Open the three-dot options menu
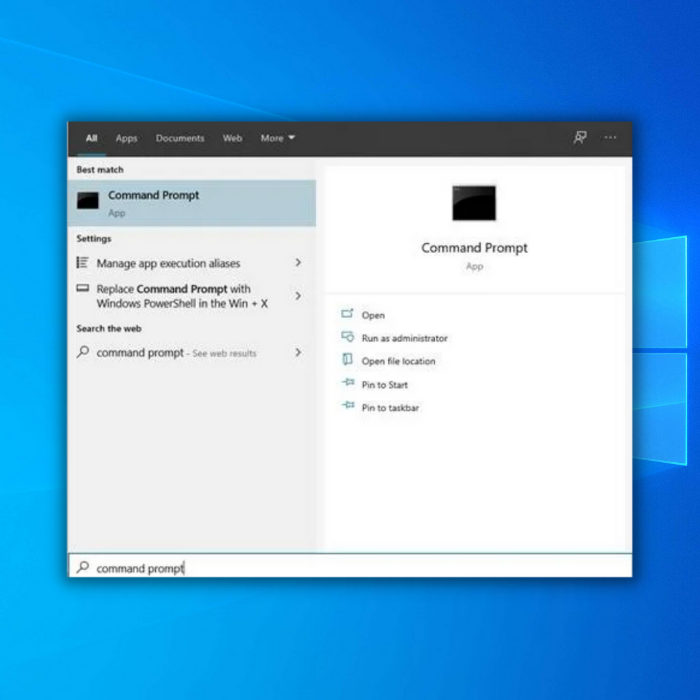The image size is (700, 700). (610, 138)
